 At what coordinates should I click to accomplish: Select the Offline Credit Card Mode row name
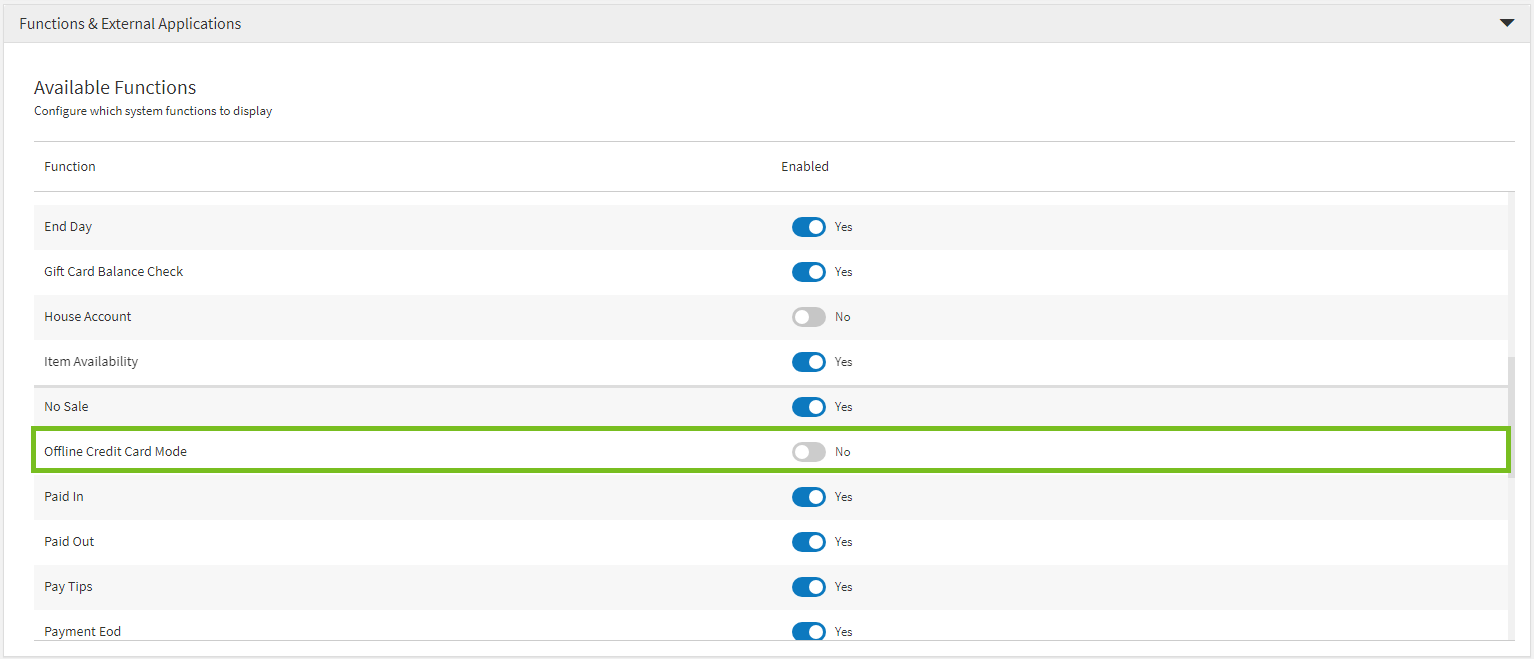point(115,452)
